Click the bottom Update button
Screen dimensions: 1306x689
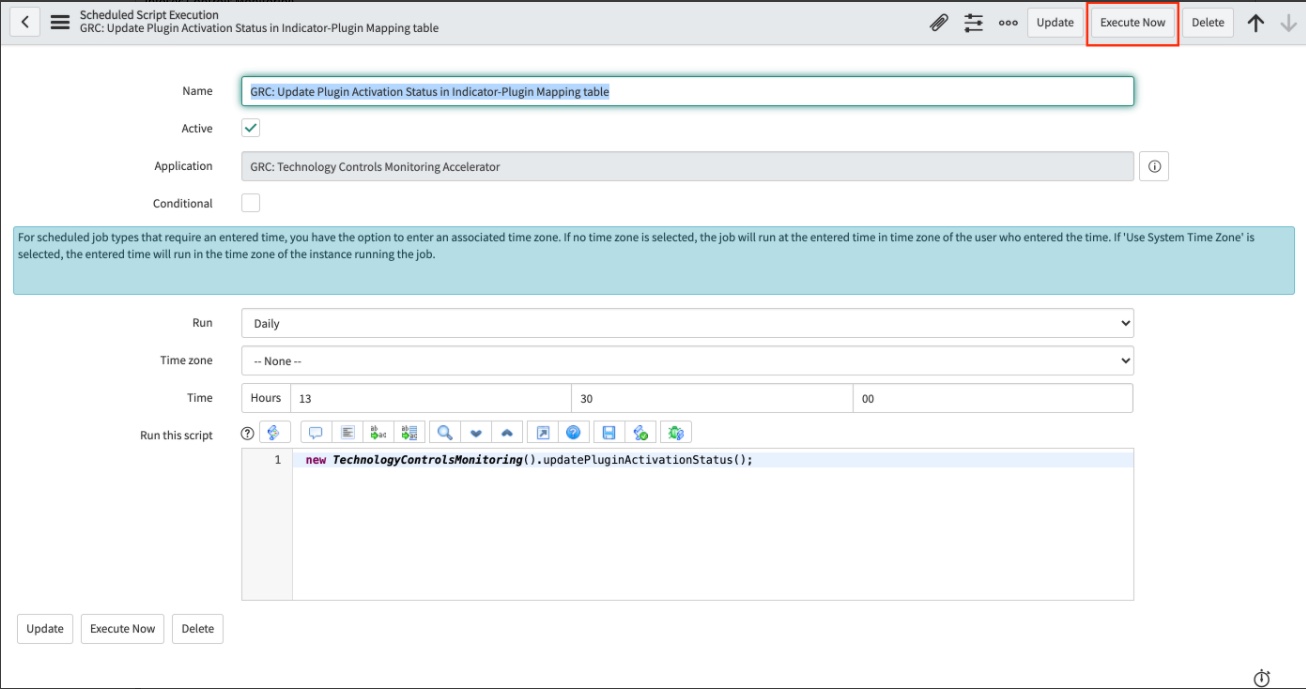click(45, 629)
